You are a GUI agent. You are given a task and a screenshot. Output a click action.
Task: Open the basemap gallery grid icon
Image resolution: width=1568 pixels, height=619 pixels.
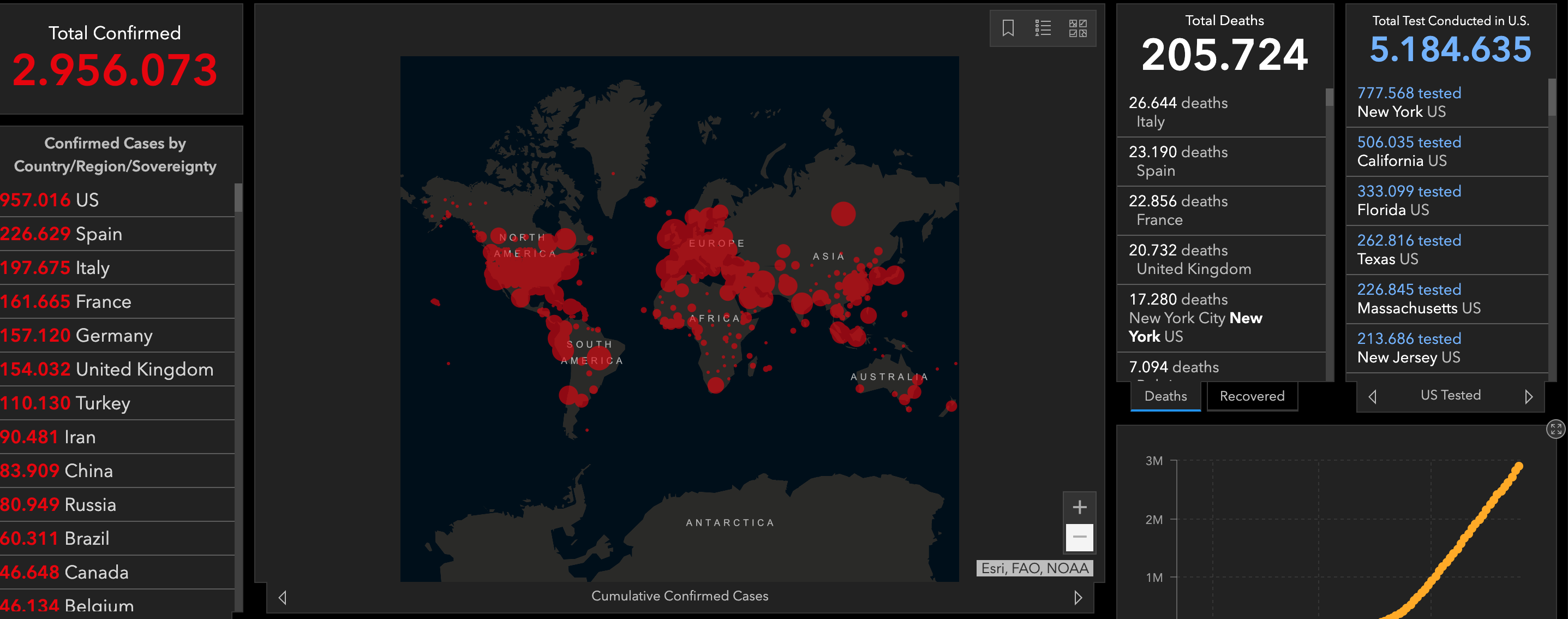pos(1078,28)
